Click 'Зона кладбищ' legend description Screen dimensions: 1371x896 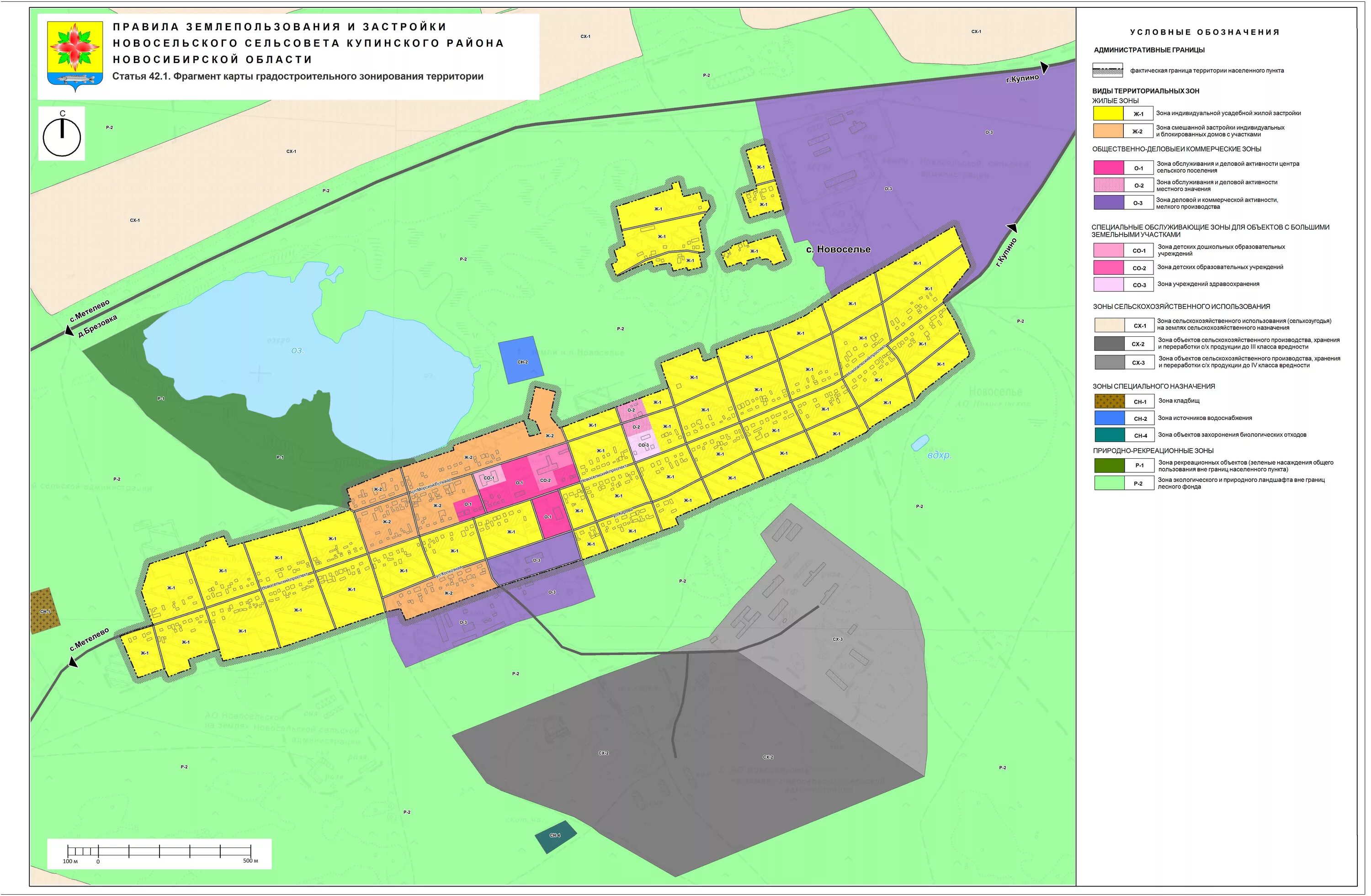[1179, 401]
